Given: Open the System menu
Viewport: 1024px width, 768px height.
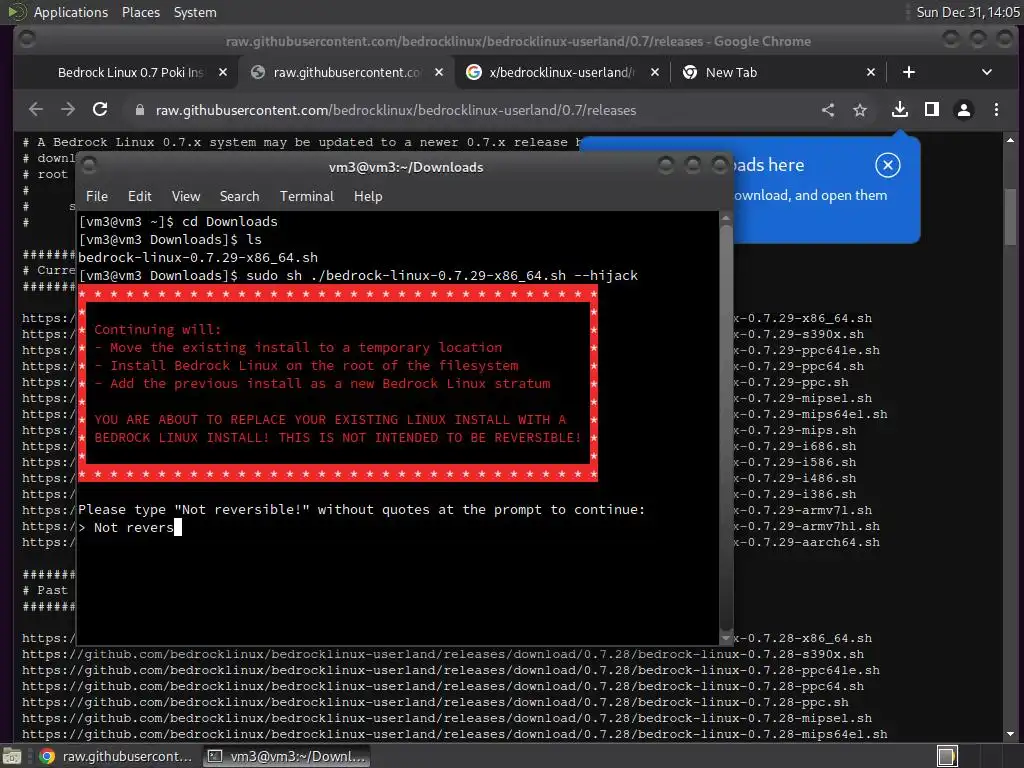Looking at the screenshot, I should click(195, 12).
